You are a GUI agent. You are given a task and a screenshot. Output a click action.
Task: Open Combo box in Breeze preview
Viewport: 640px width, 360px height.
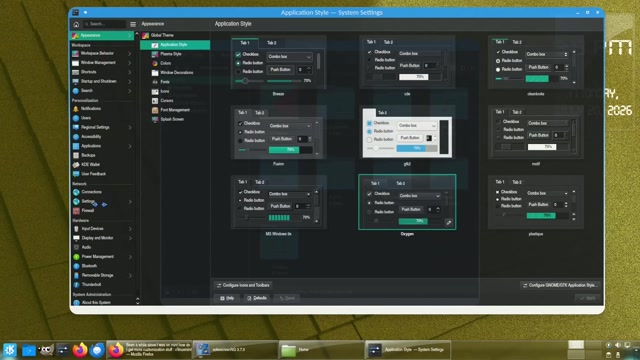point(290,57)
